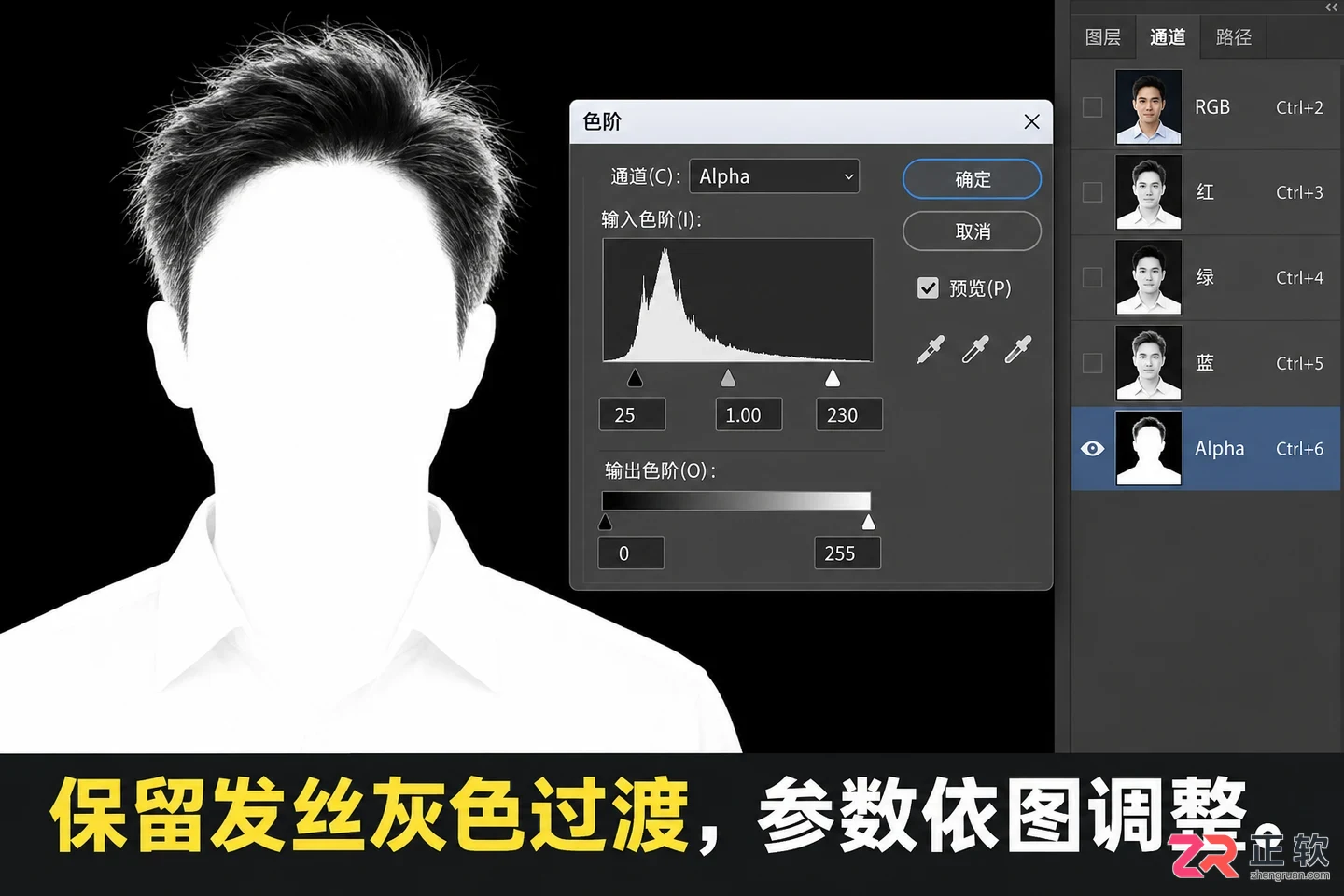Click the Ctrl+6 shortcut text
This screenshot has width=1344, height=896.
[x=1299, y=448]
